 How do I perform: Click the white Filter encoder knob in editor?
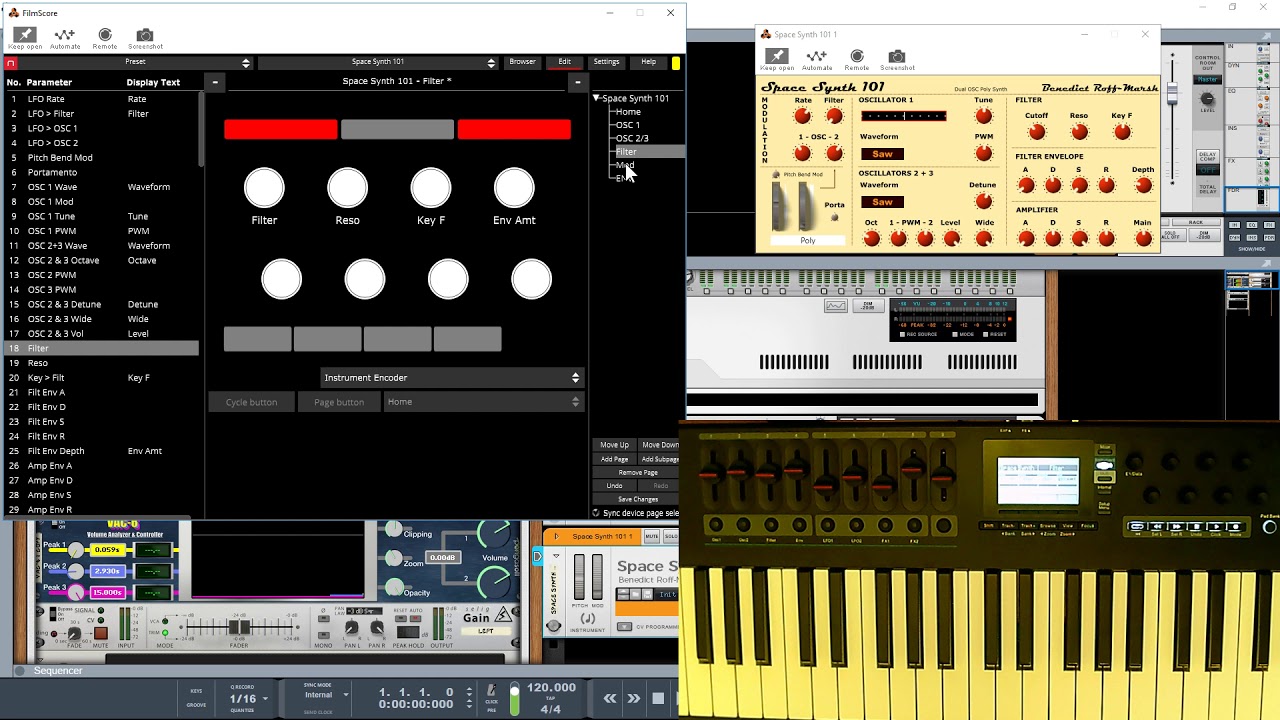click(x=264, y=188)
